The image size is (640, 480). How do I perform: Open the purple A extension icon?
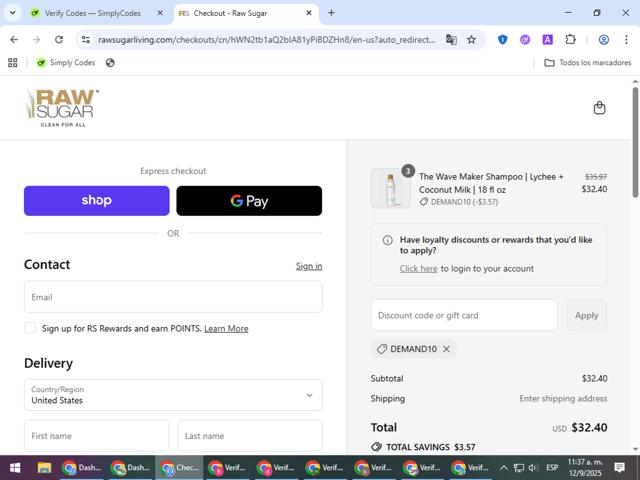pyautogui.click(x=547, y=40)
